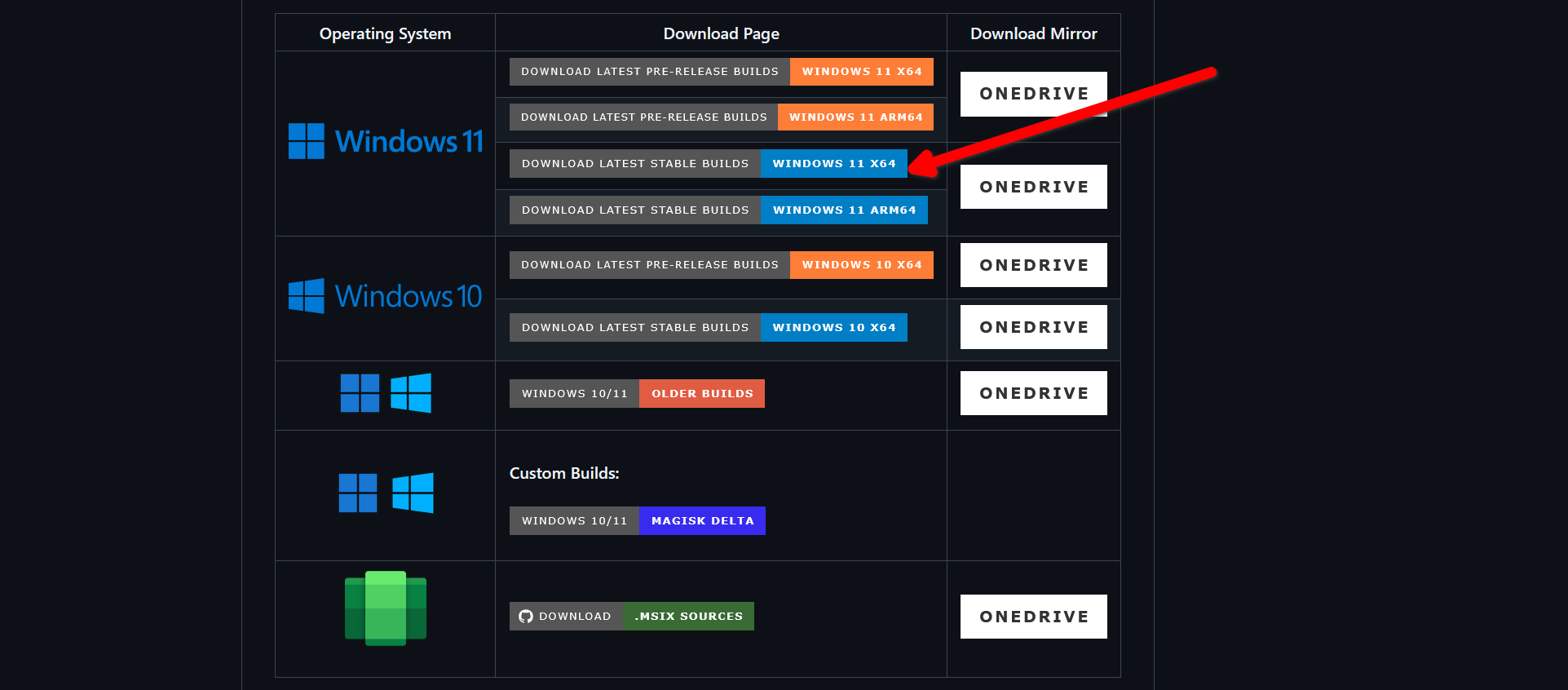Click the Windows 10 slanted icon beside Older Builds
The image size is (1568, 690).
pyautogui.click(x=411, y=393)
